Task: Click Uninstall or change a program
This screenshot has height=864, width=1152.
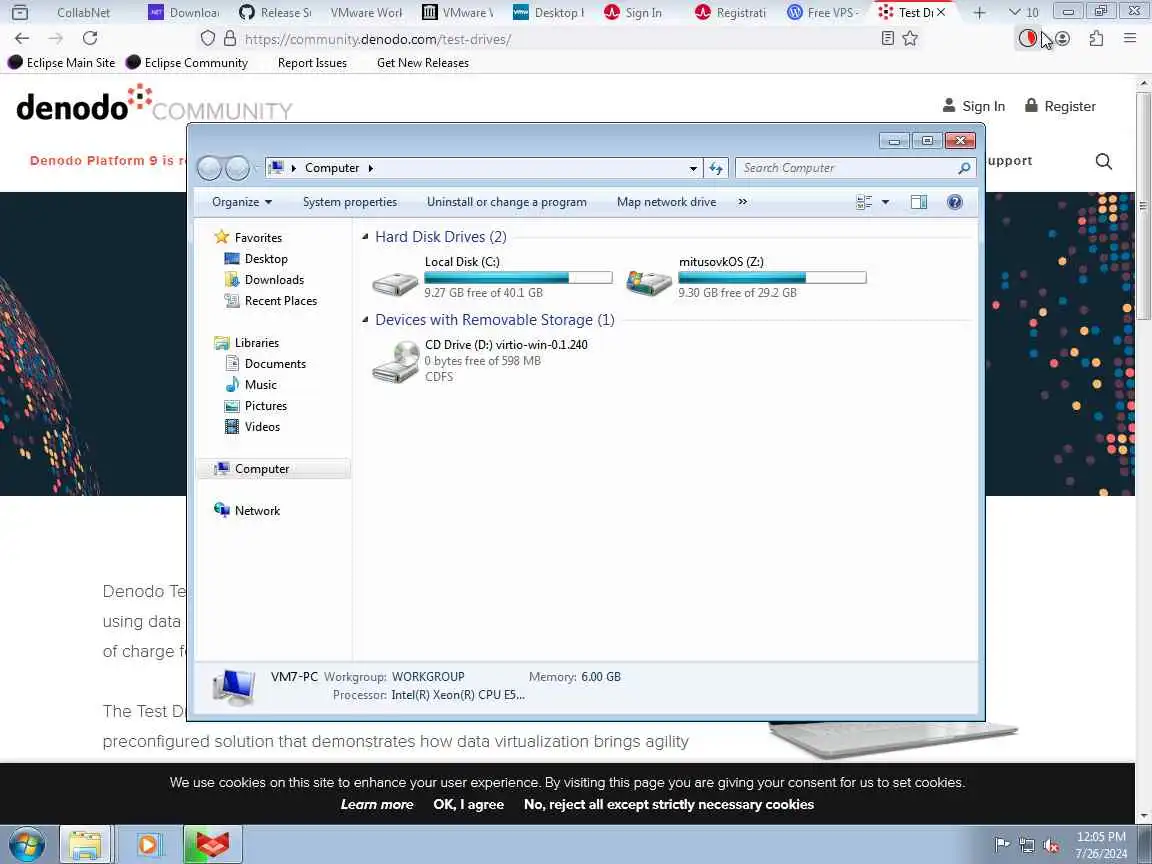Action: click(x=507, y=202)
